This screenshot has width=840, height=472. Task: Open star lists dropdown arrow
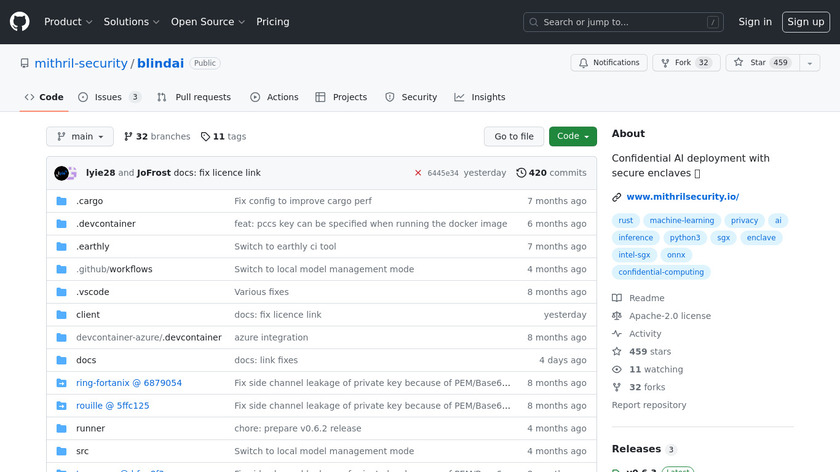pyautogui.click(x=809, y=63)
